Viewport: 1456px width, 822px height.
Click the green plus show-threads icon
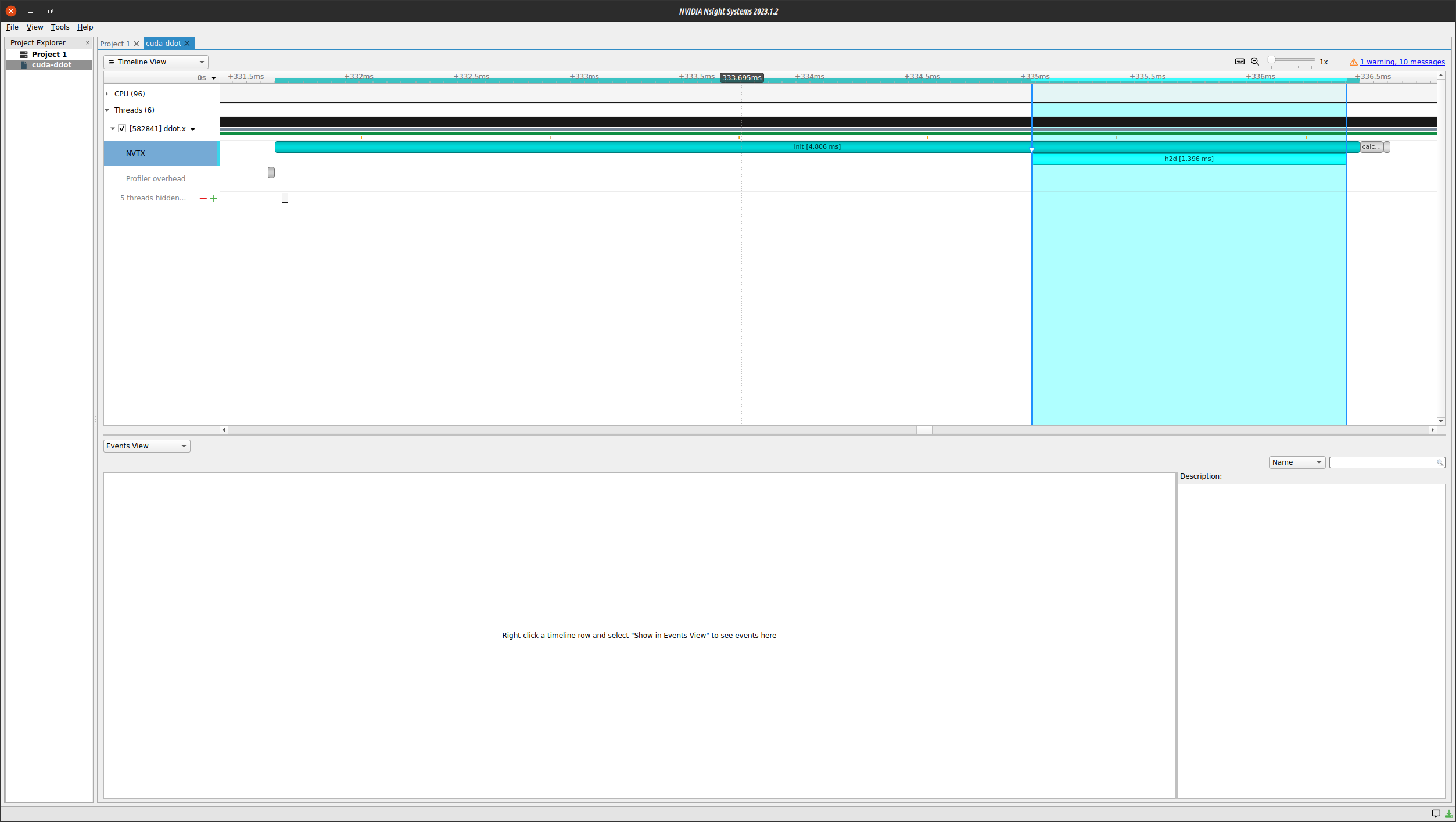click(214, 199)
